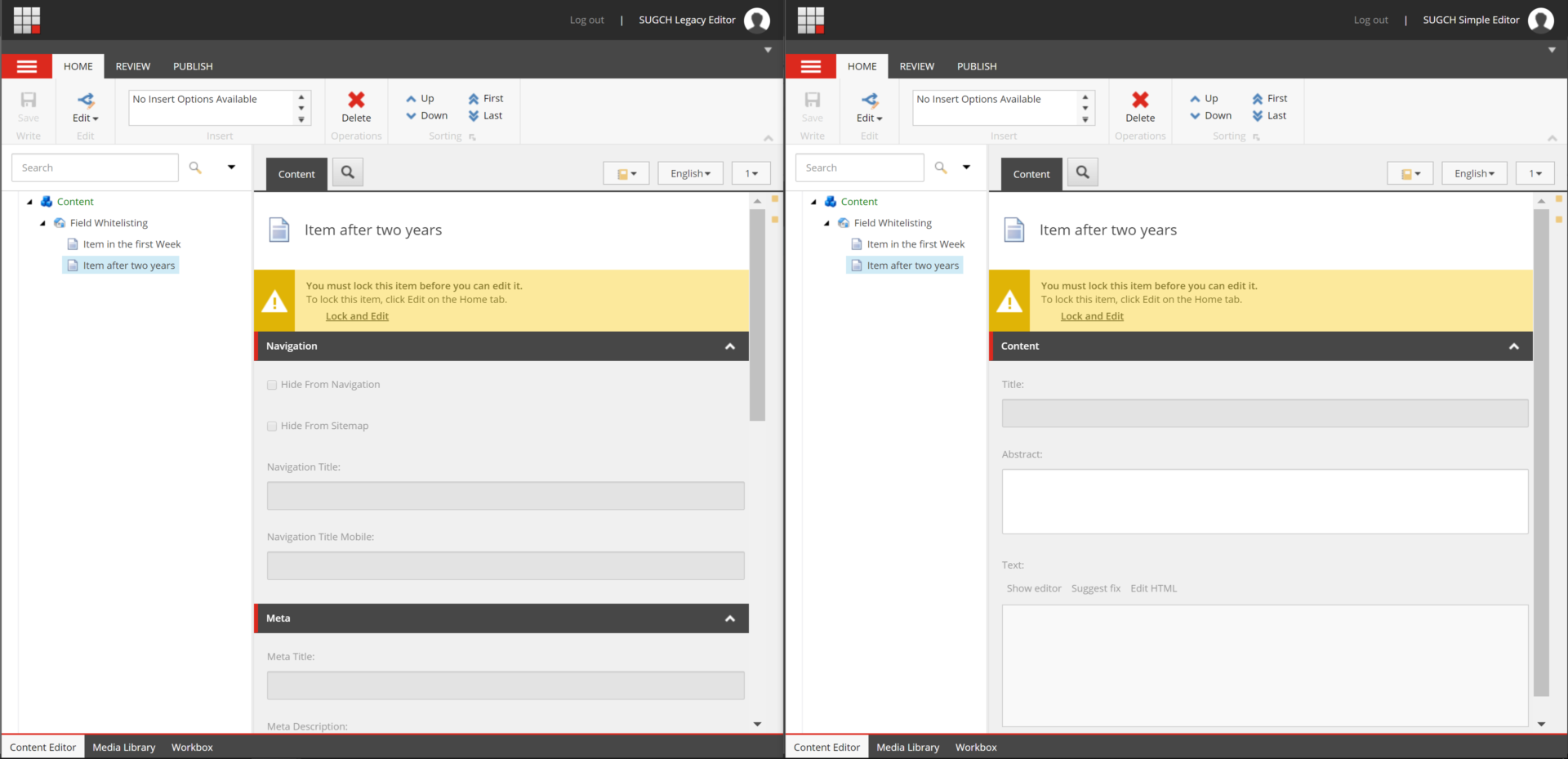Click tree search magnifier in Legacy Editor
Screen dimensions: 1568x759
coord(195,167)
